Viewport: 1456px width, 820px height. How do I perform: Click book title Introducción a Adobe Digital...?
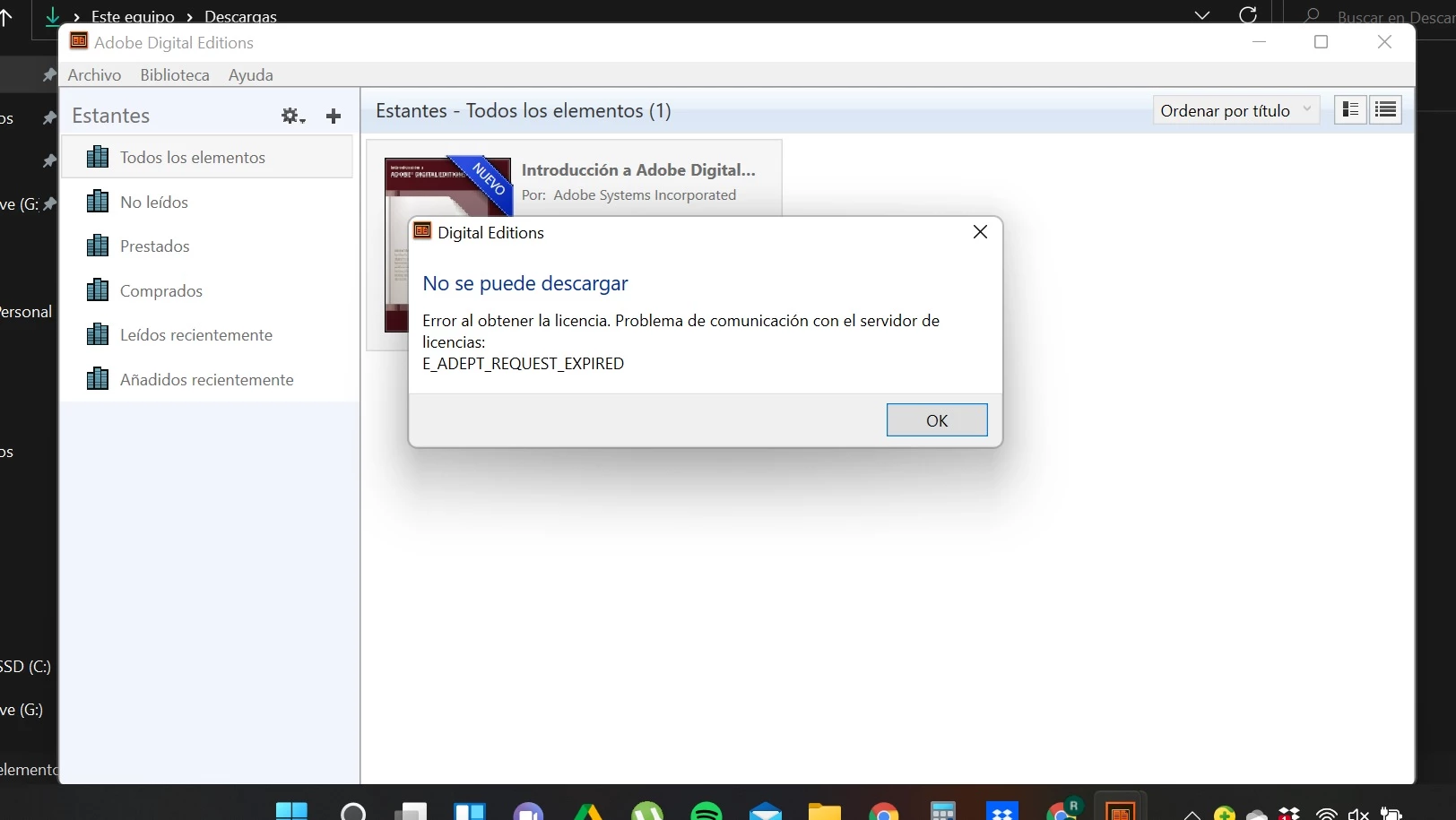point(638,170)
